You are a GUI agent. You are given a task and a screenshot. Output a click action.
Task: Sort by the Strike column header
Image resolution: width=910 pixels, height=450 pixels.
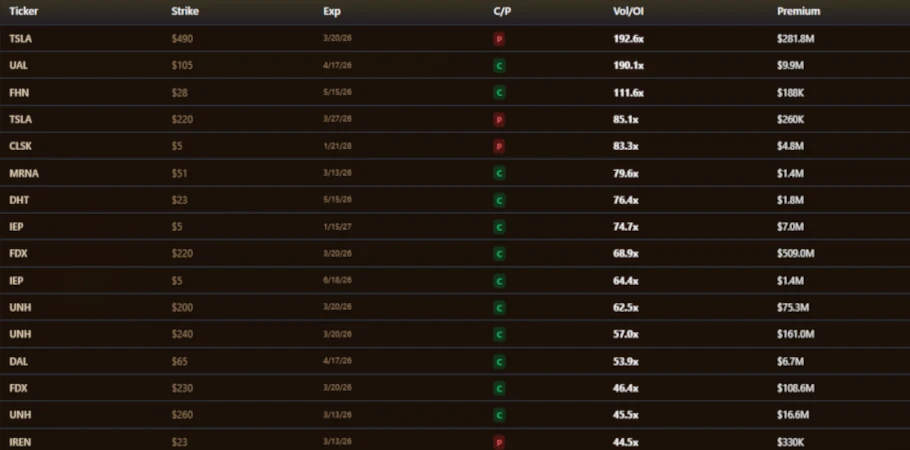pos(185,11)
